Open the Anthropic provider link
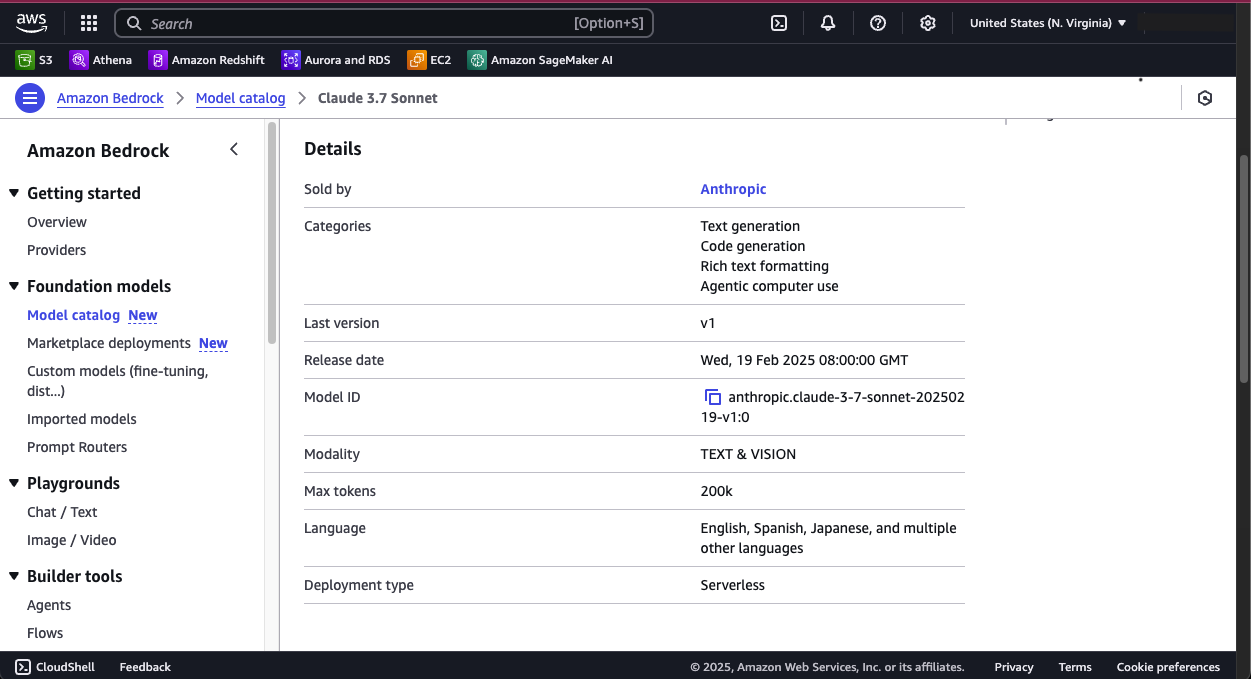 [733, 189]
